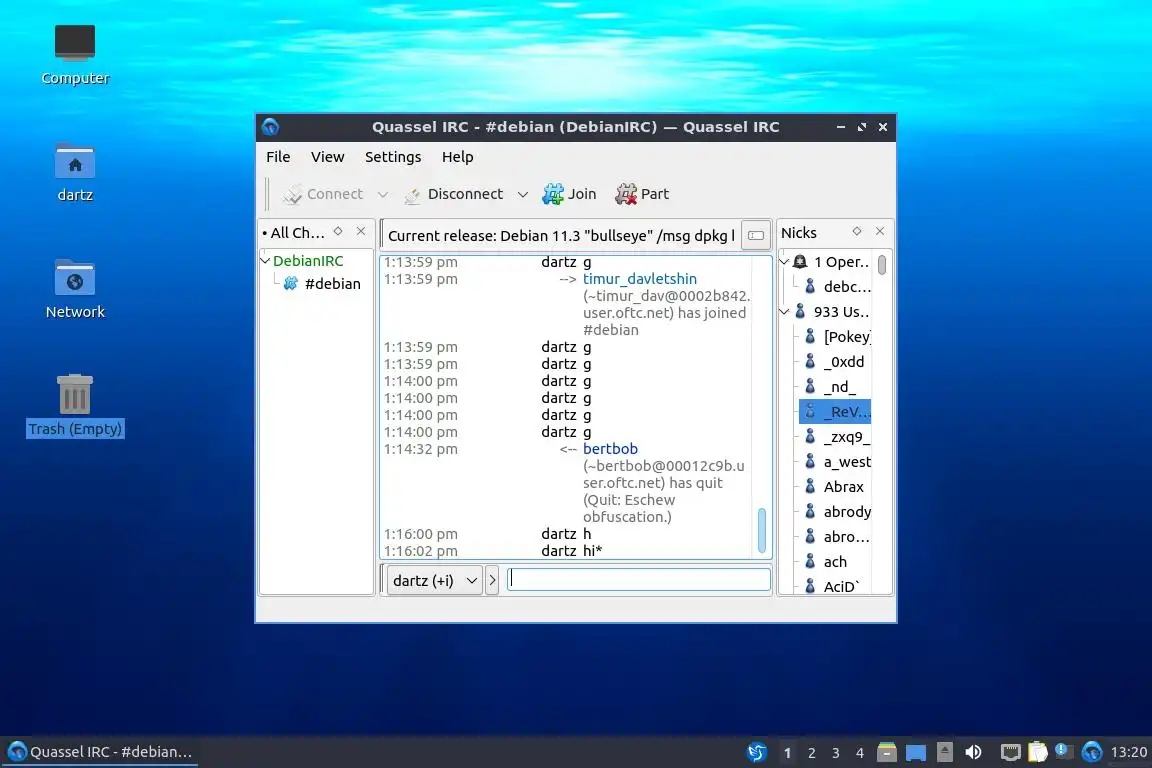The height and width of the screenshot is (768, 1152).
Task: Open the File menu
Action: (x=278, y=157)
